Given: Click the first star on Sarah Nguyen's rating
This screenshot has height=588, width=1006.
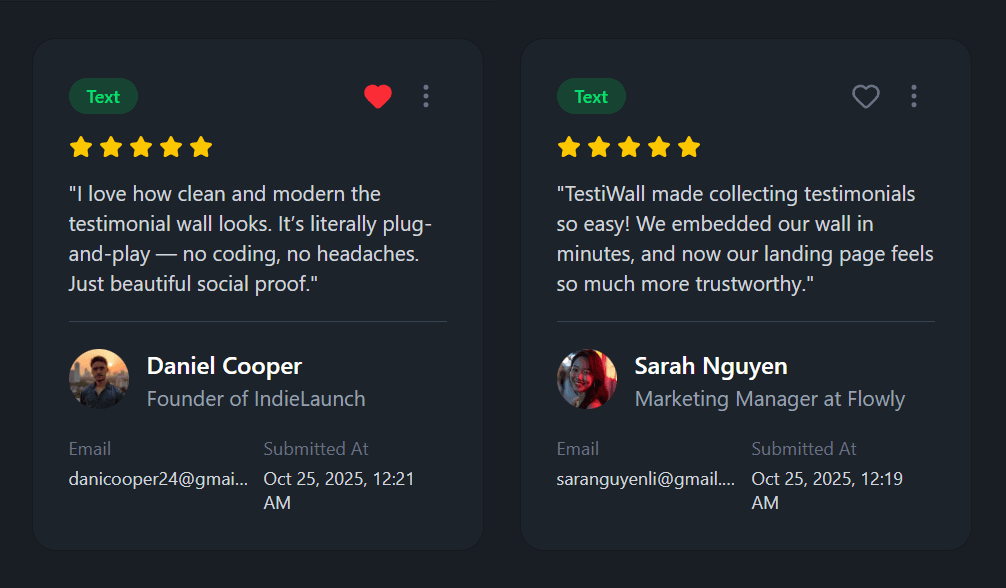Looking at the screenshot, I should 568,146.
